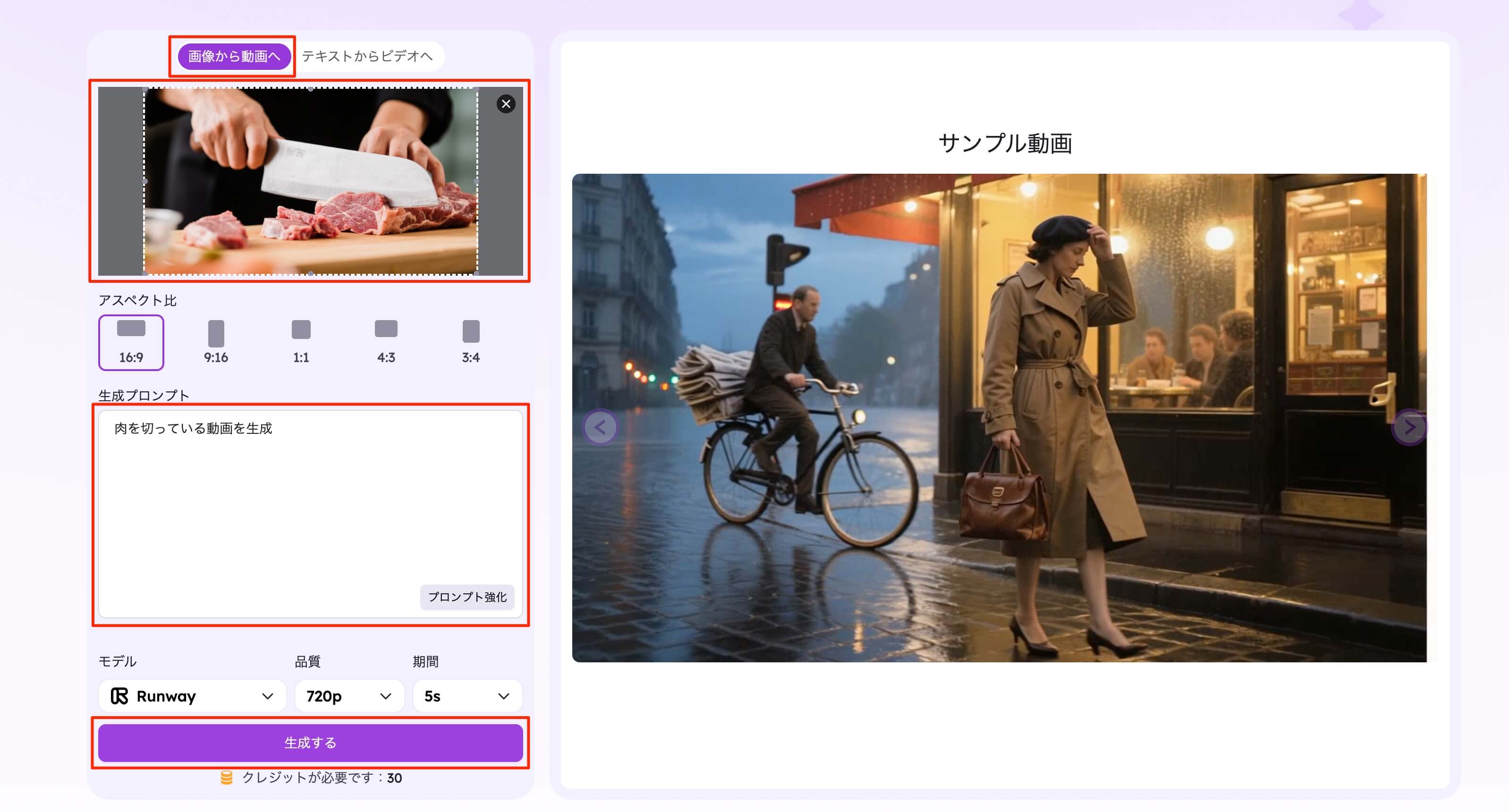
Task: Click the プロンプト強化 button
Action: coord(467,598)
